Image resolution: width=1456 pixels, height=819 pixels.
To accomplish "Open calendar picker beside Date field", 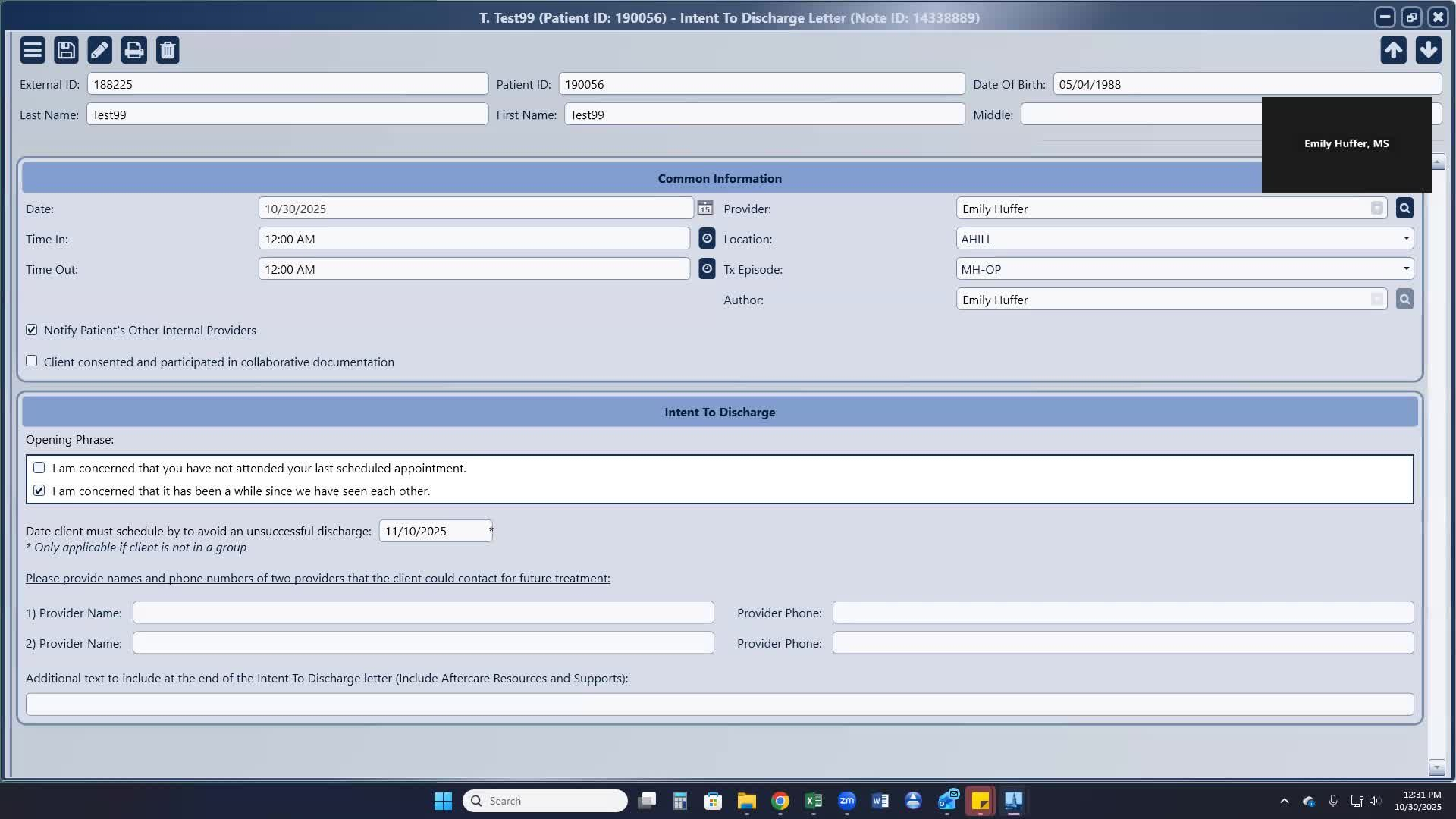I will pyautogui.click(x=704, y=209).
